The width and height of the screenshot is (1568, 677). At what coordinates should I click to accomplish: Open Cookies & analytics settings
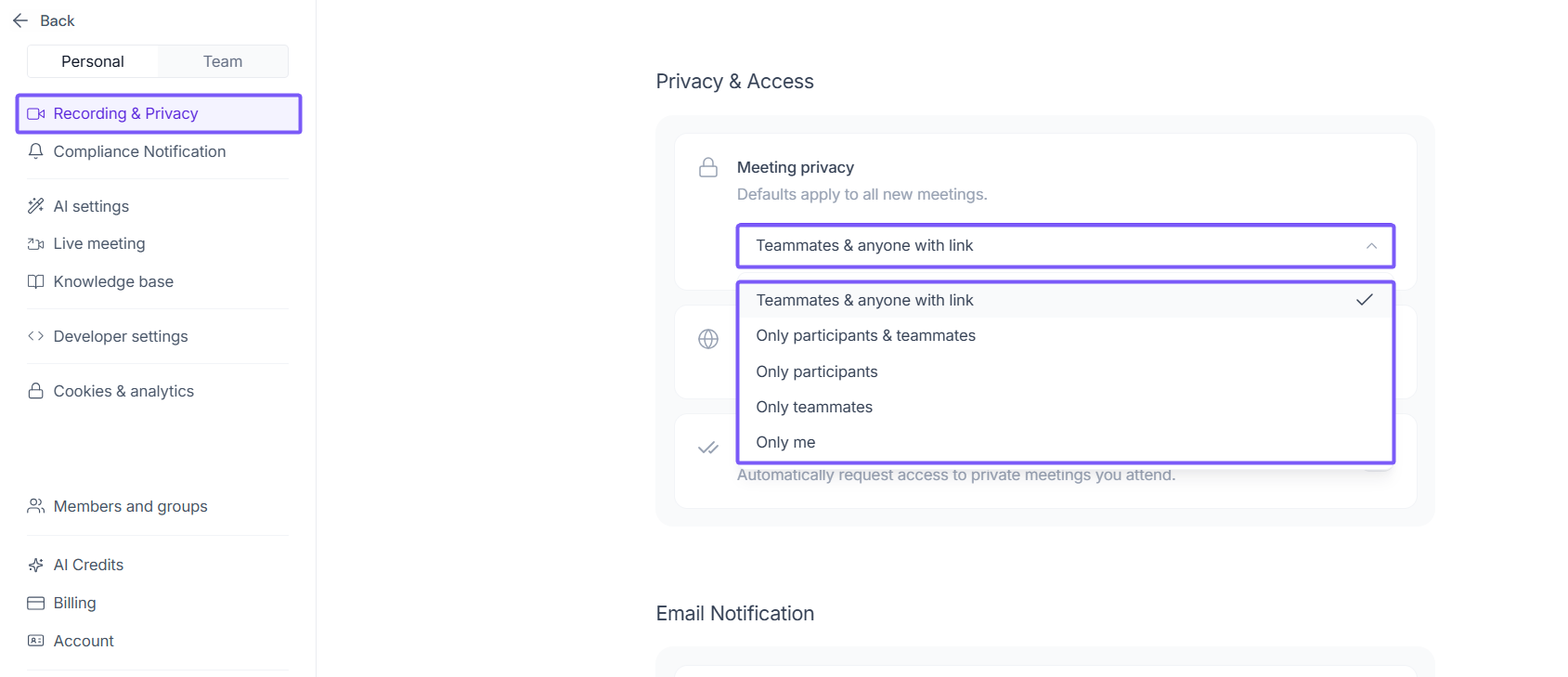[x=123, y=391]
